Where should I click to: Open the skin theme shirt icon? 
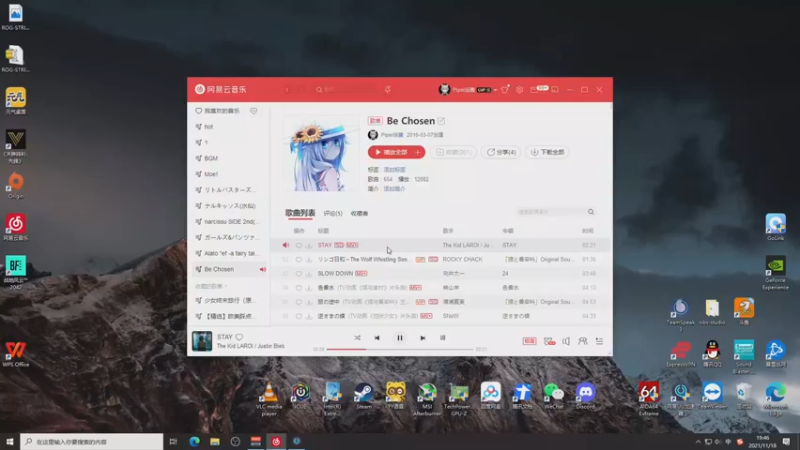point(505,90)
